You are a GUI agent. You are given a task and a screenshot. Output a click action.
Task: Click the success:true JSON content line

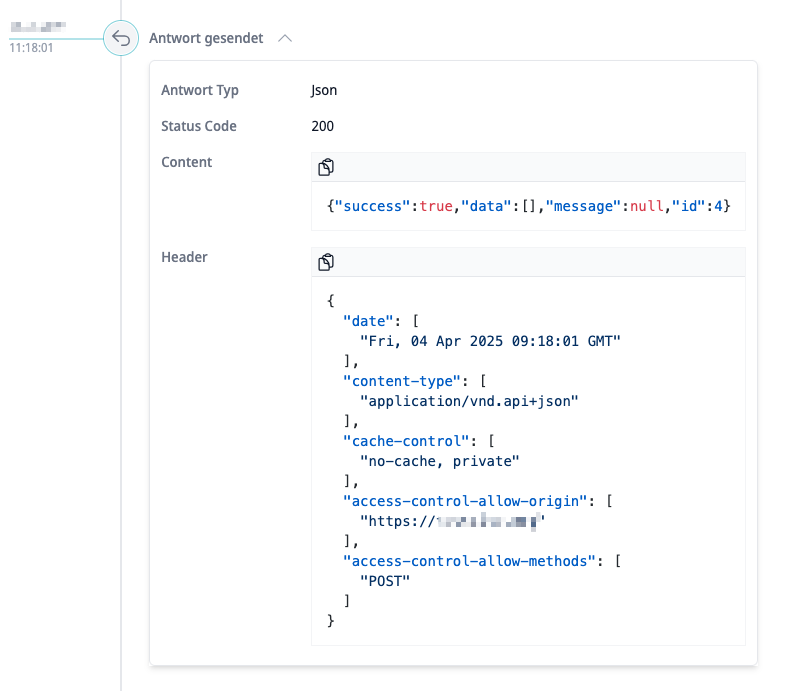(530, 205)
